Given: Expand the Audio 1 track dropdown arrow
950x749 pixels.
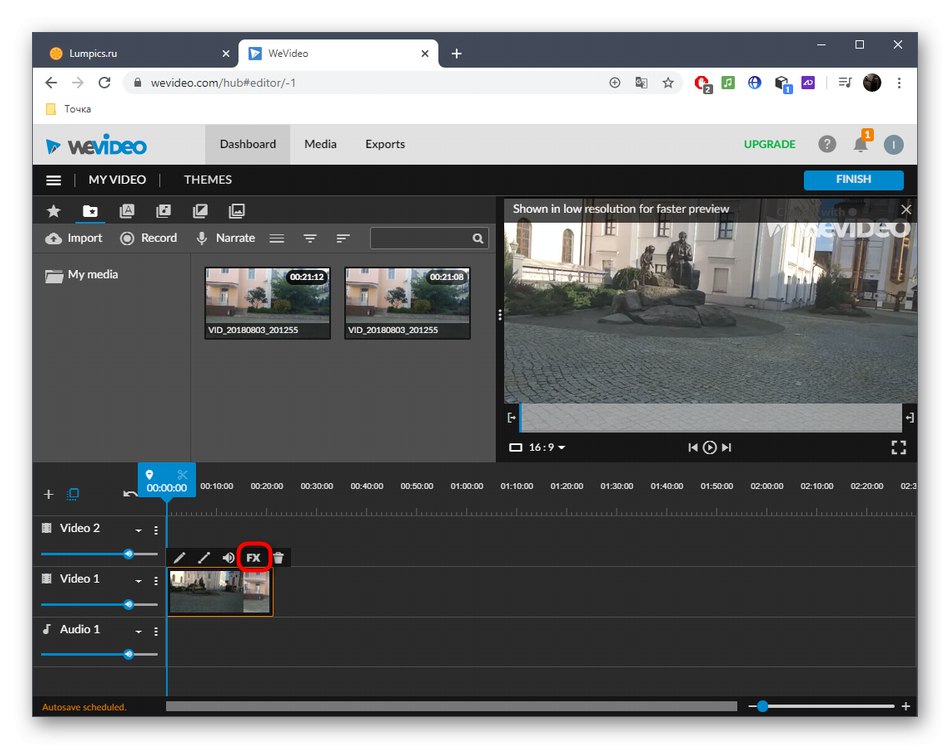Looking at the screenshot, I should tap(139, 631).
